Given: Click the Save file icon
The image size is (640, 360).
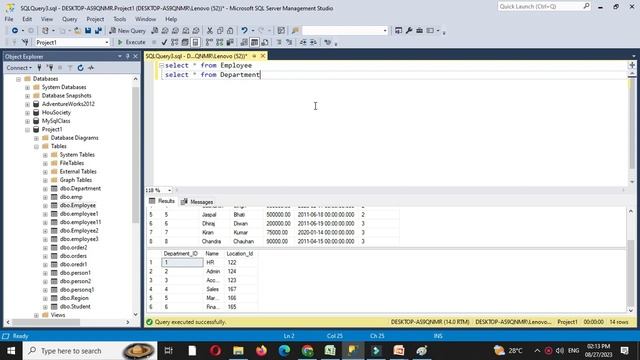Looking at the screenshot, I should (x=88, y=31).
